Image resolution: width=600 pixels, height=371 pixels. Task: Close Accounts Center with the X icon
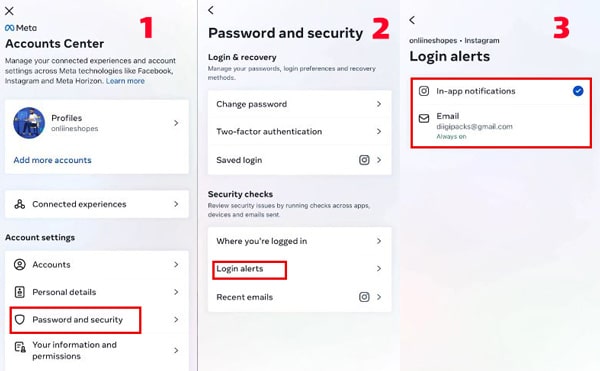tap(9, 11)
